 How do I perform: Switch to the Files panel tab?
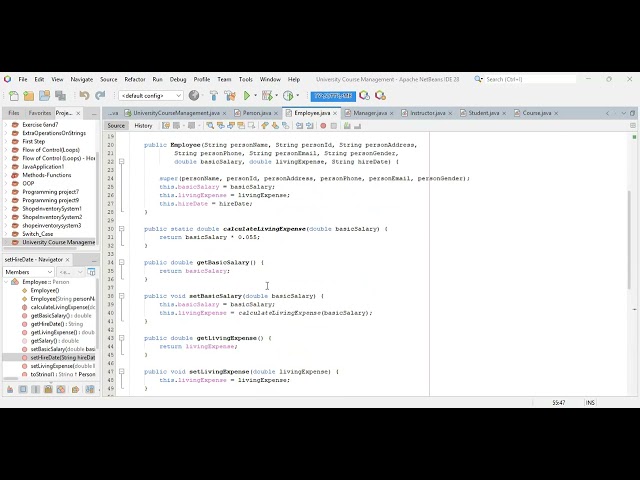[x=14, y=113]
